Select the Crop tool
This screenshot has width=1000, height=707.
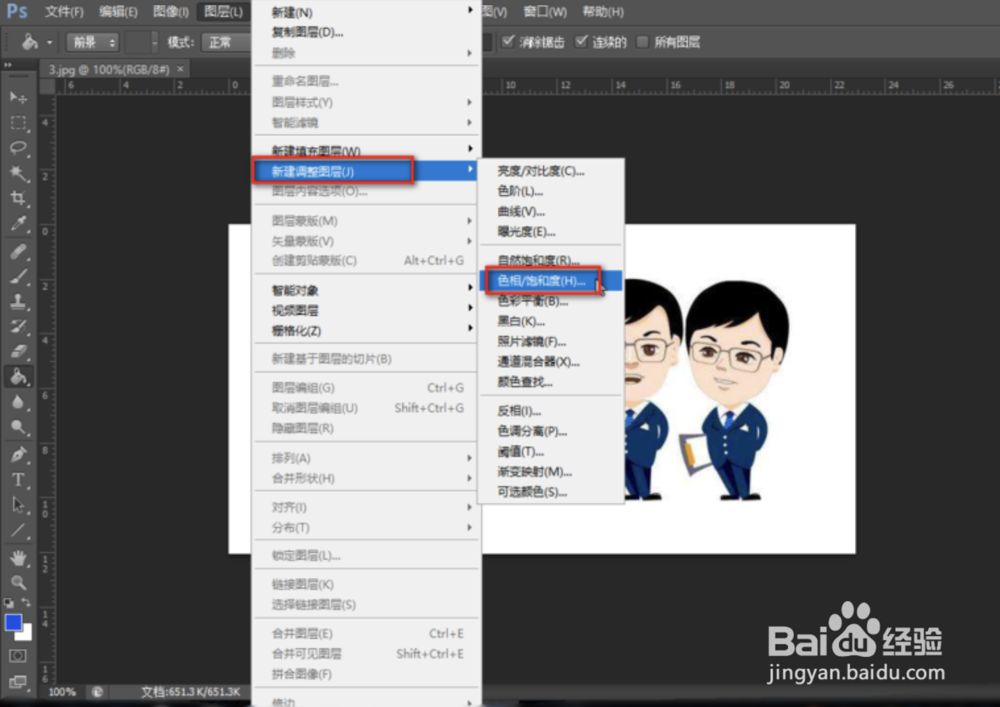(18, 198)
